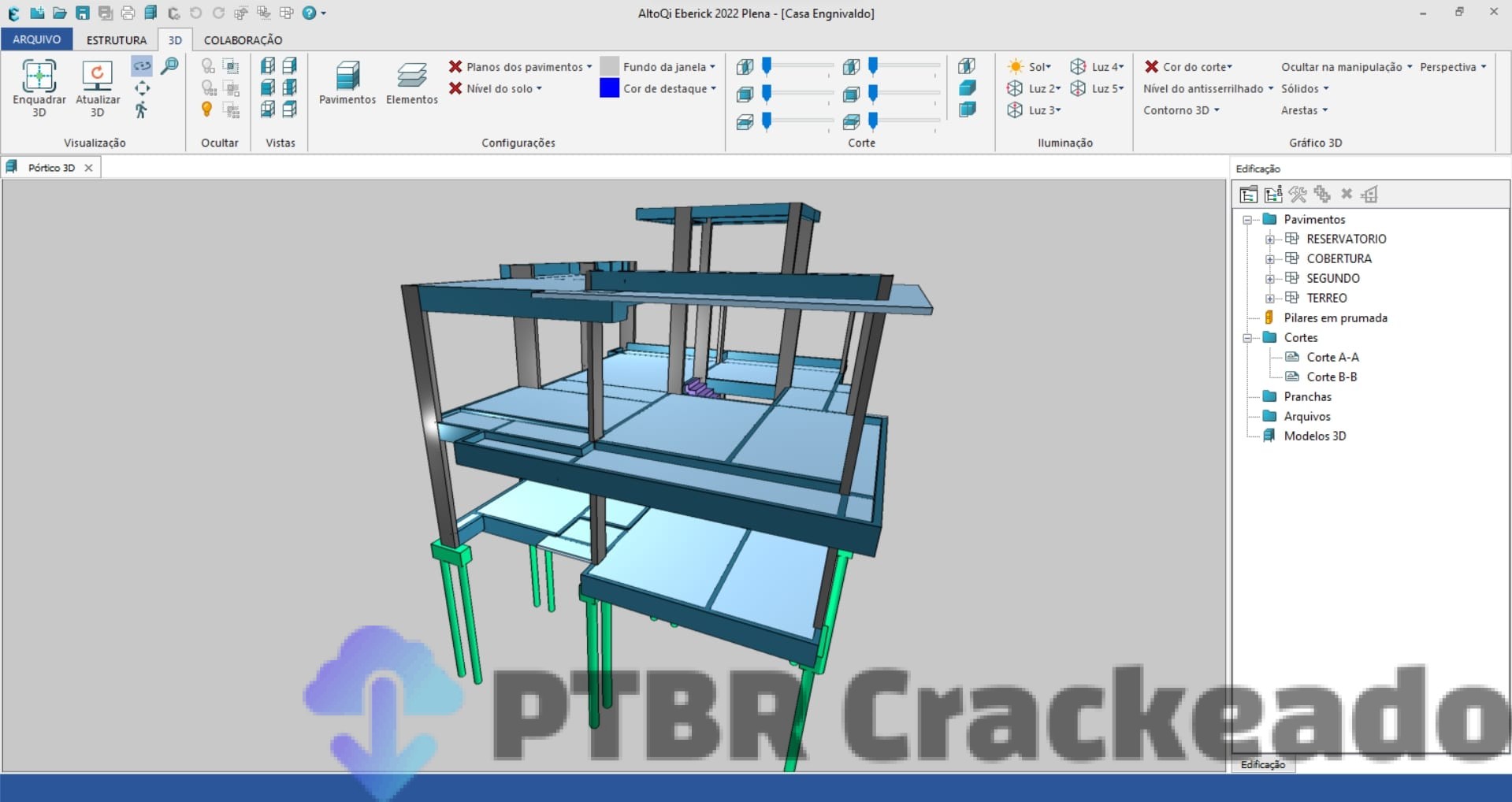Click the redo arrow in quick access toolbar
The width and height of the screenshot is (1512, 802).
tap(218, 13)
